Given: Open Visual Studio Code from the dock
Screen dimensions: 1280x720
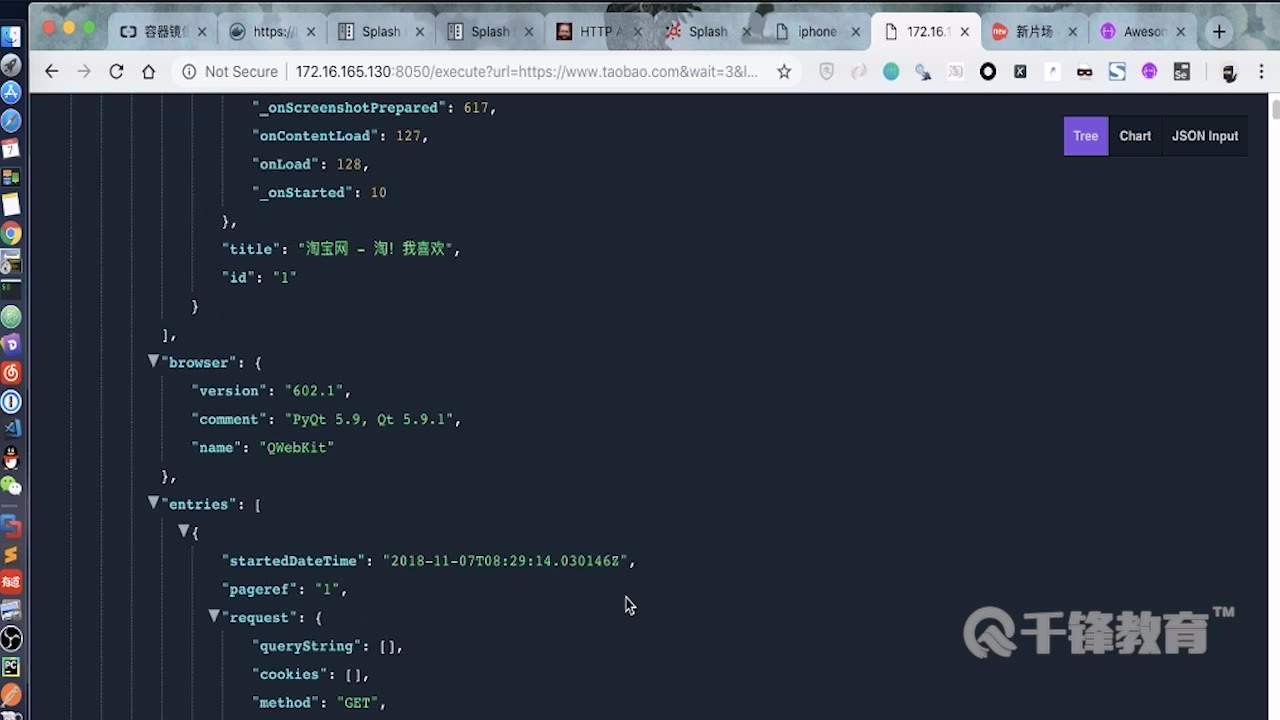Looking at the screenshot, I should pos(11,428).
